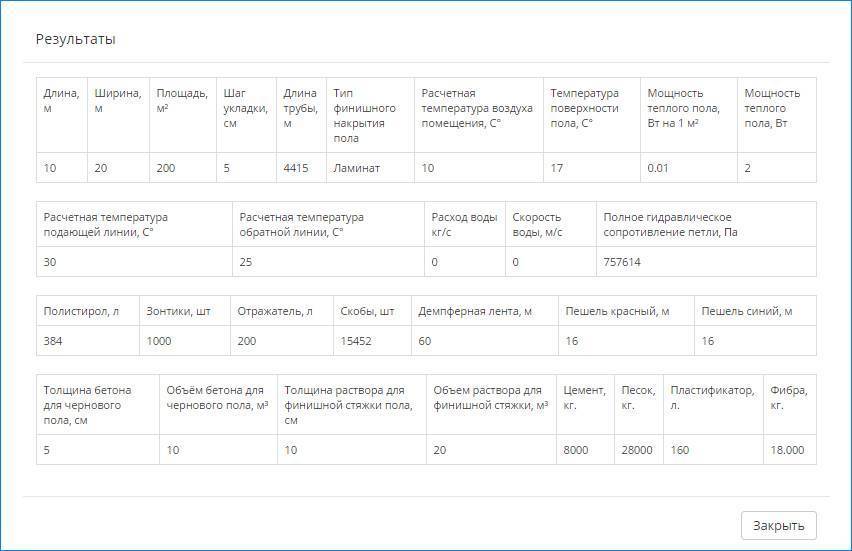Click supply line temperature value 30
Viewport: 852px width, 551px height.
coord(50,262)
